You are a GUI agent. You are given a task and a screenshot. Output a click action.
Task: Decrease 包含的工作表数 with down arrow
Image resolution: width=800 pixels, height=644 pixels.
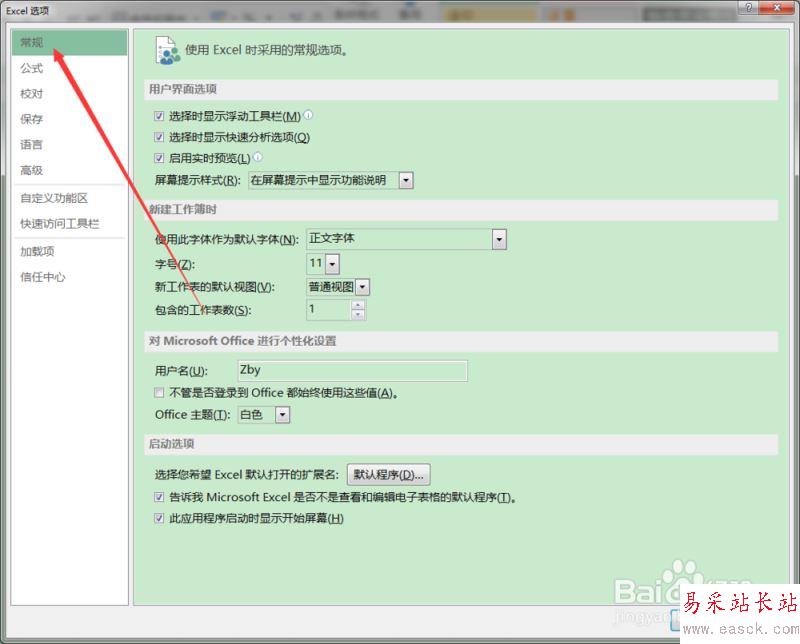[x=358, y=314]
